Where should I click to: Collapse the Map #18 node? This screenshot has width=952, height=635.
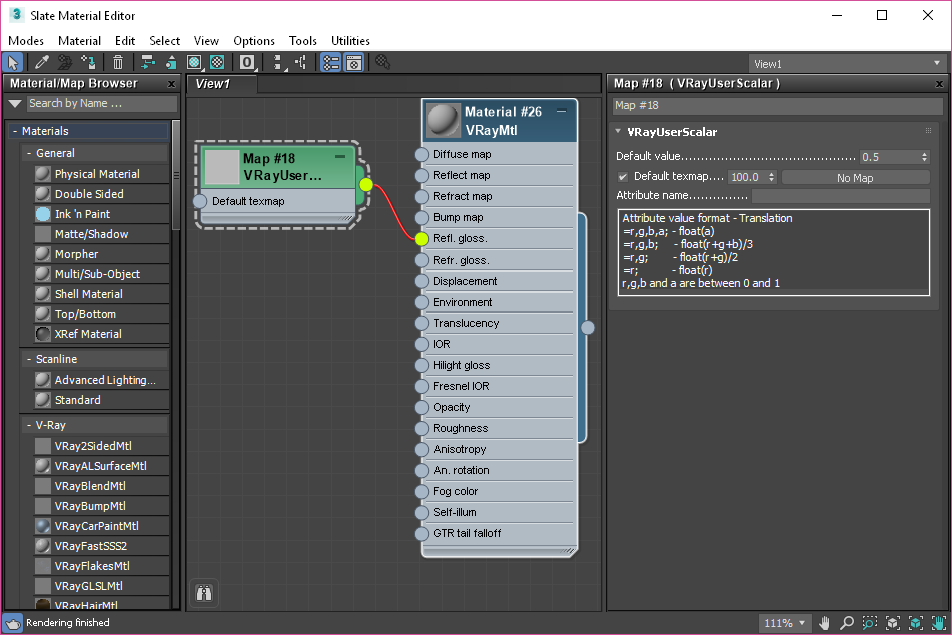click(x=340, y=157)
